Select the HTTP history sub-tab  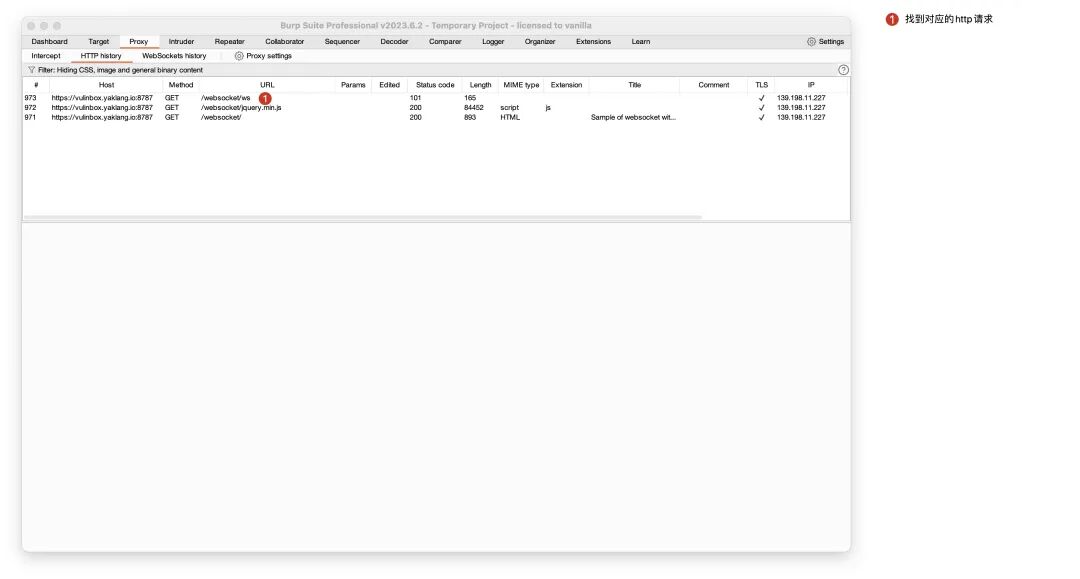point(101,56)
